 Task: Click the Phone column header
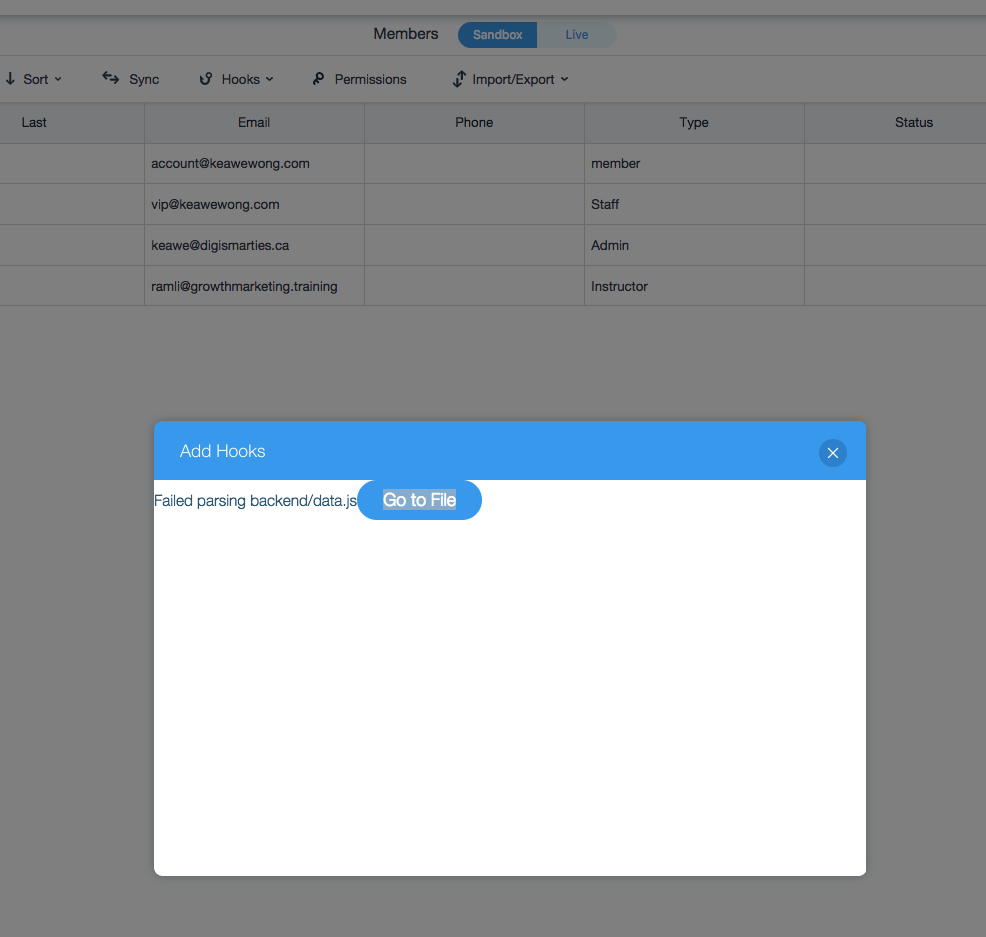click(474, 123)
